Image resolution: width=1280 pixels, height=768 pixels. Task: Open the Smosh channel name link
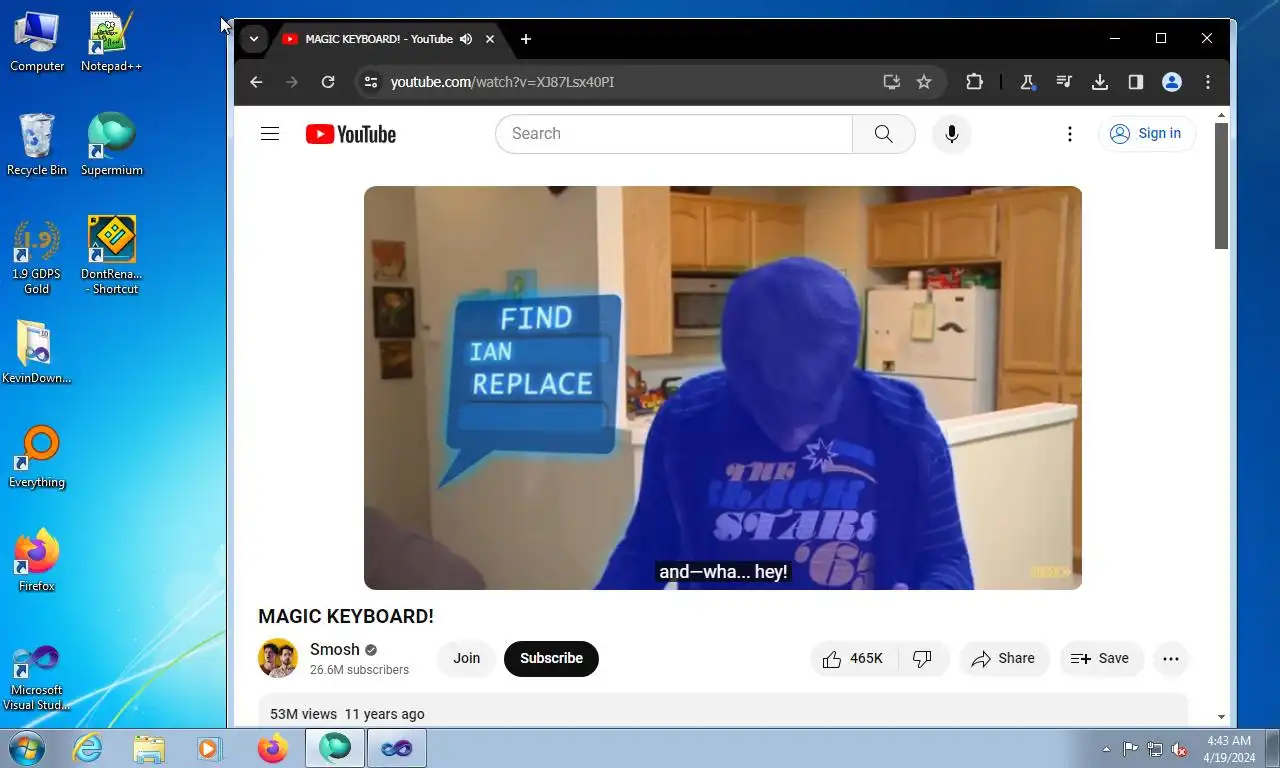(334, 649)
